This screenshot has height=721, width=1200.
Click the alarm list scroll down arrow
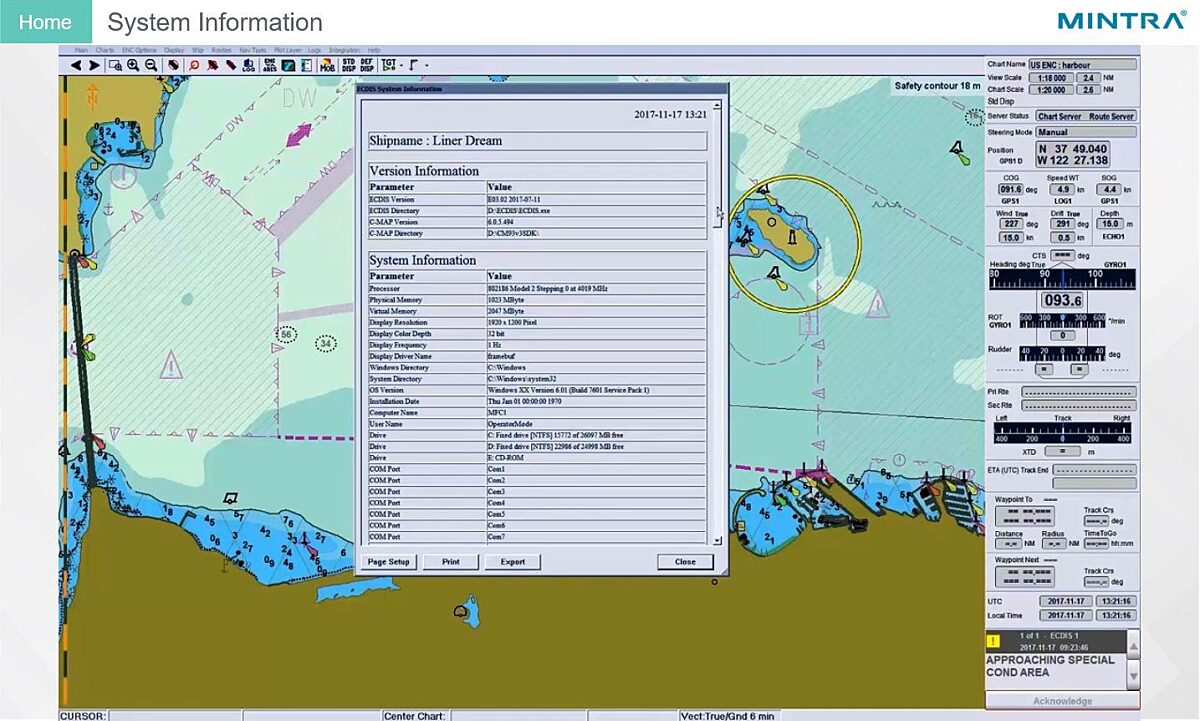coord(1133,677)
